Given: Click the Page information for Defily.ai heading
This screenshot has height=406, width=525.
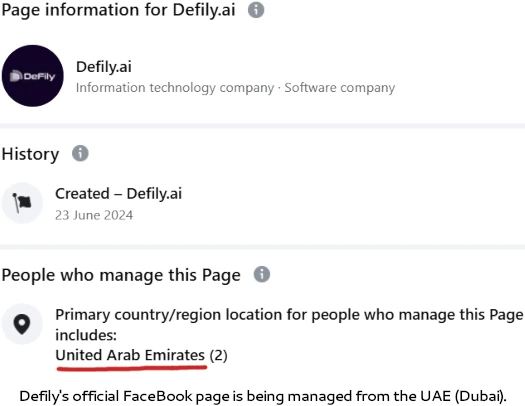Looking at the screenshot, I should click(119, 10).
